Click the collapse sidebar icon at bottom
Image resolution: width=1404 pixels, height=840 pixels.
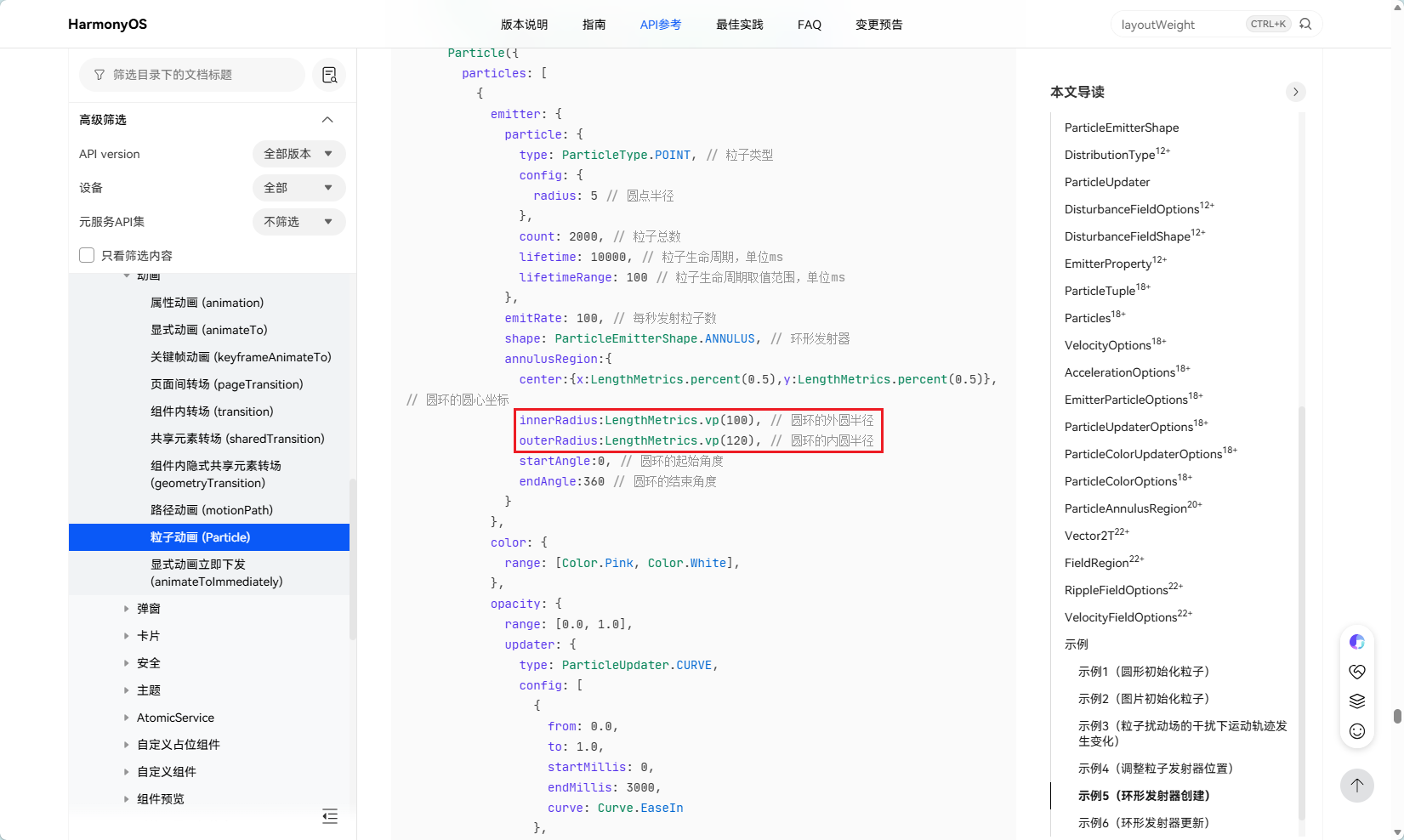pyautogui.click(x=330, y=816)
